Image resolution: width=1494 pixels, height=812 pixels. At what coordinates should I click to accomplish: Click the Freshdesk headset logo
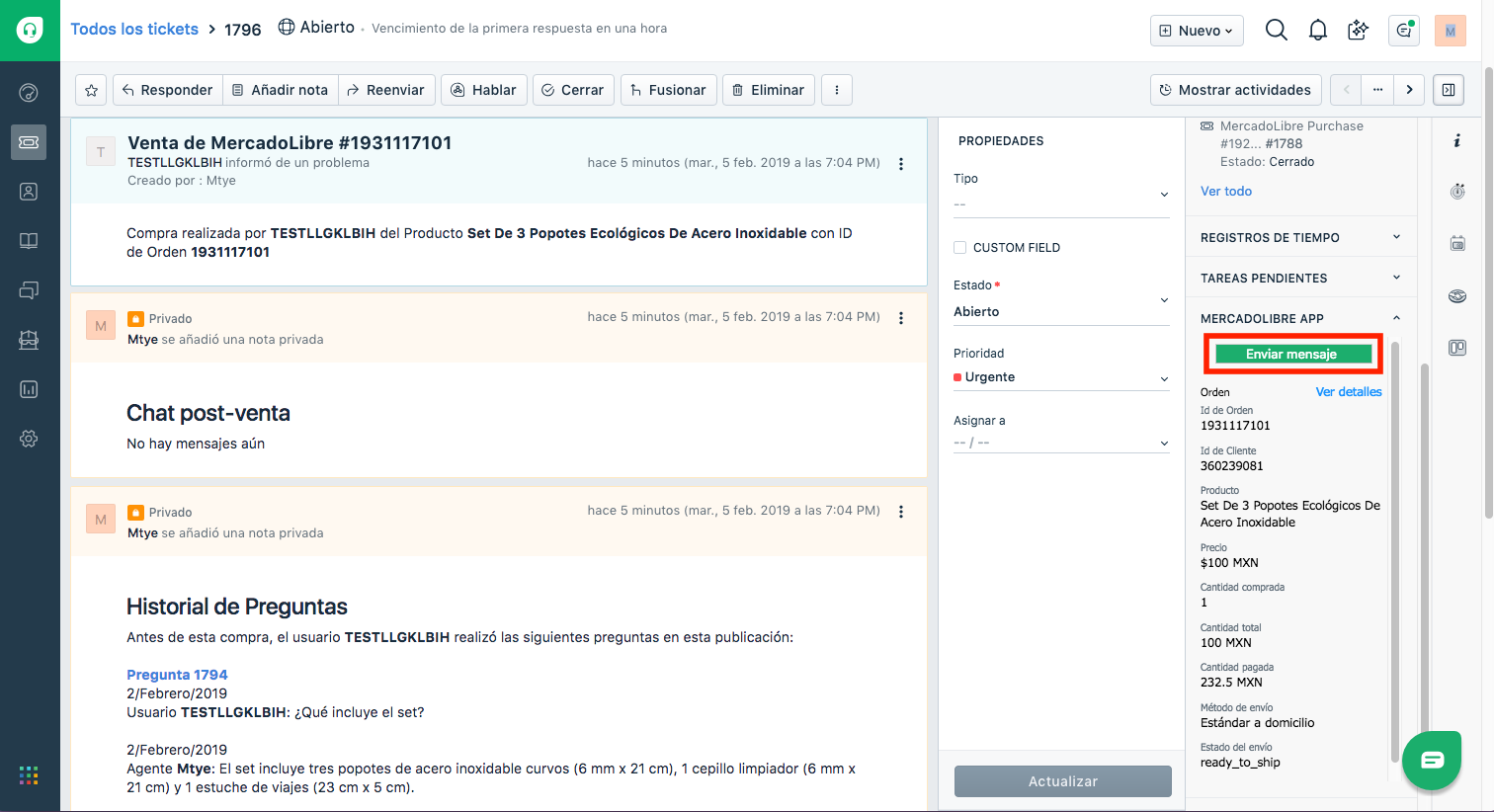(30, 30)
